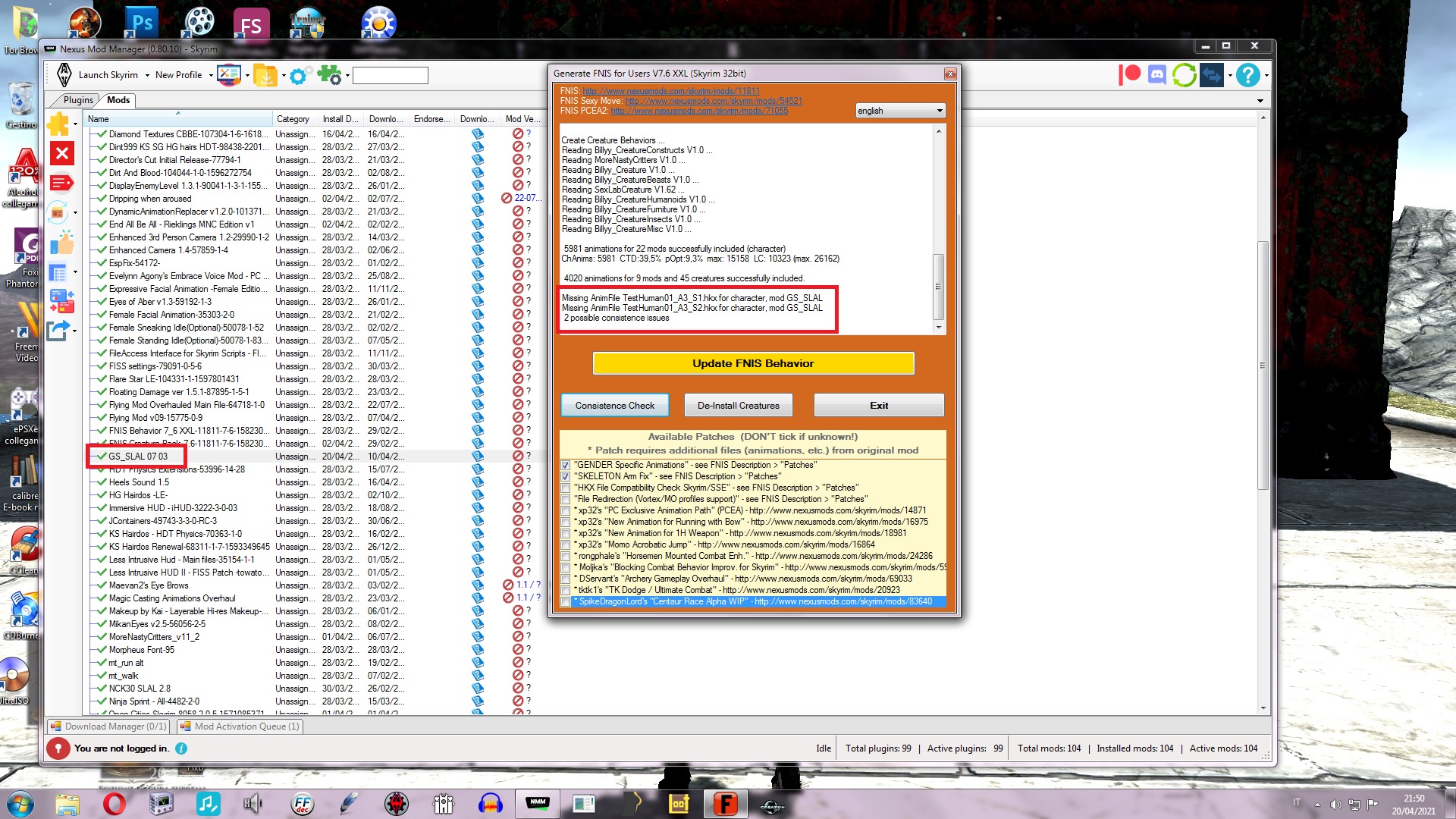Sort mods by the Name column header
This screenshot has height=819, width=1456.
pyautogui.click(x=178, y=119)
